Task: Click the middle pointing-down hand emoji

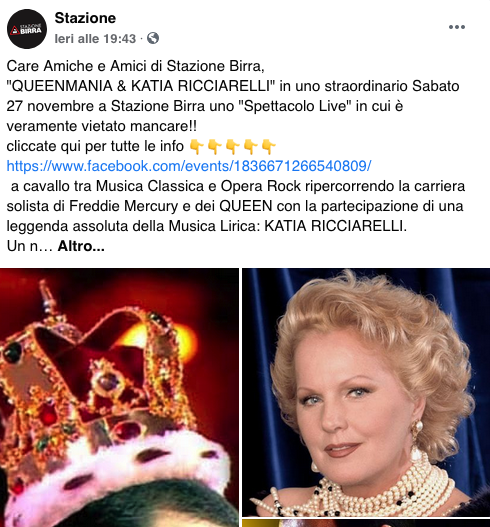Action: click(x=233, y=147)
